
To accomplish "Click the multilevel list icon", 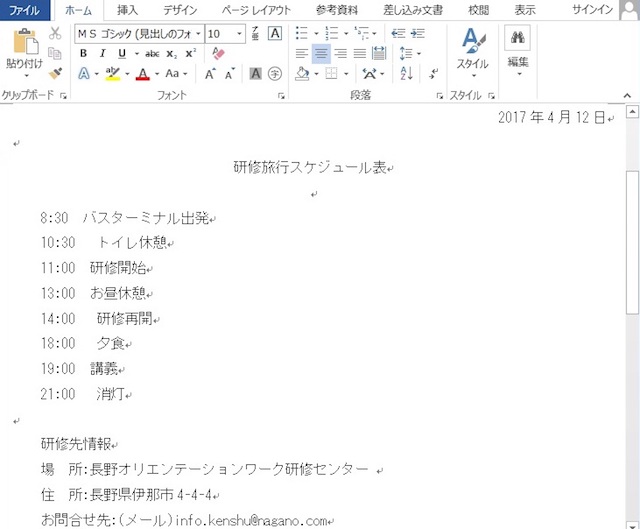I will click(362, 33).
